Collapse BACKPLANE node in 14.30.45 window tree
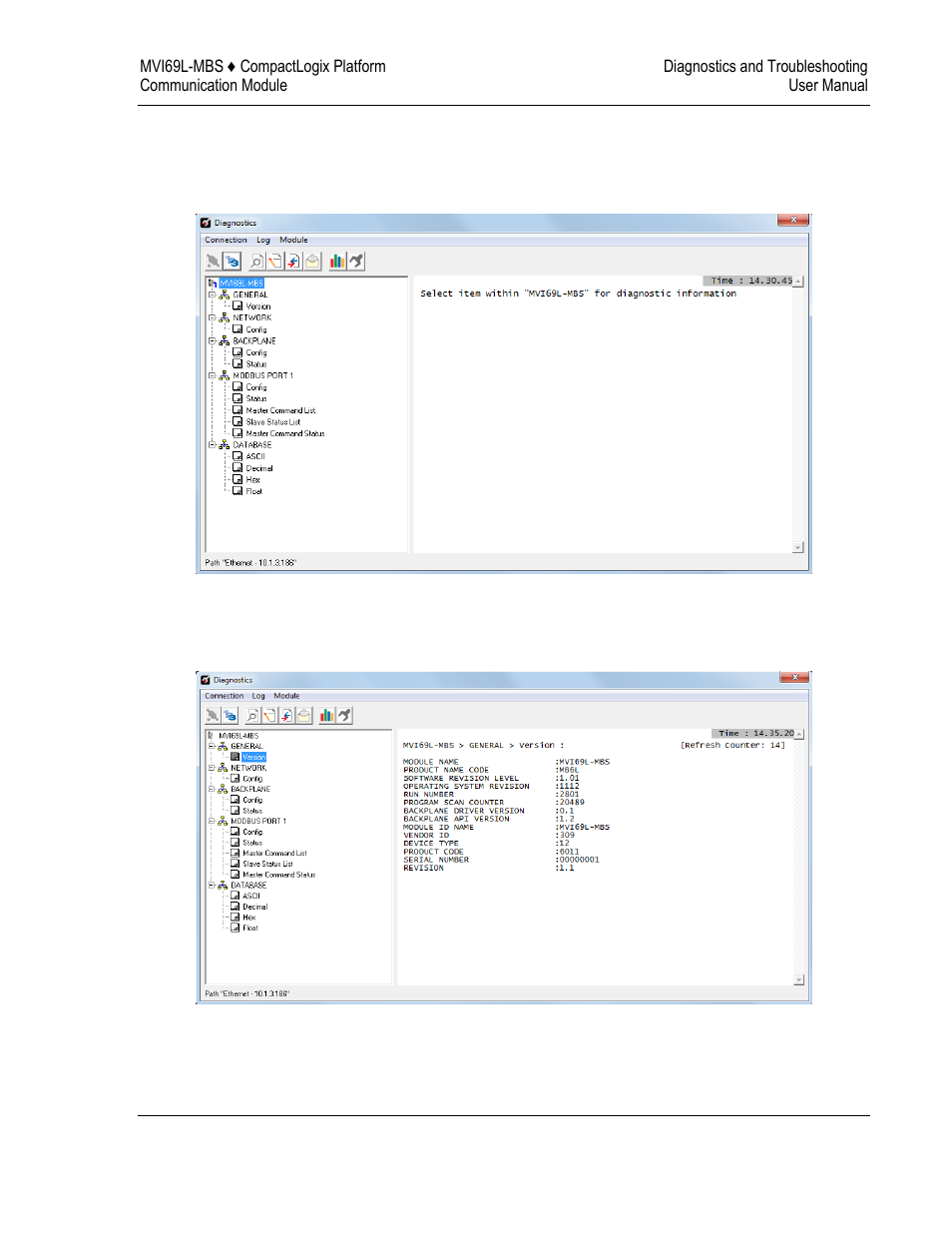The height and width of the screenshot is (1233, 952). point(212,340)
